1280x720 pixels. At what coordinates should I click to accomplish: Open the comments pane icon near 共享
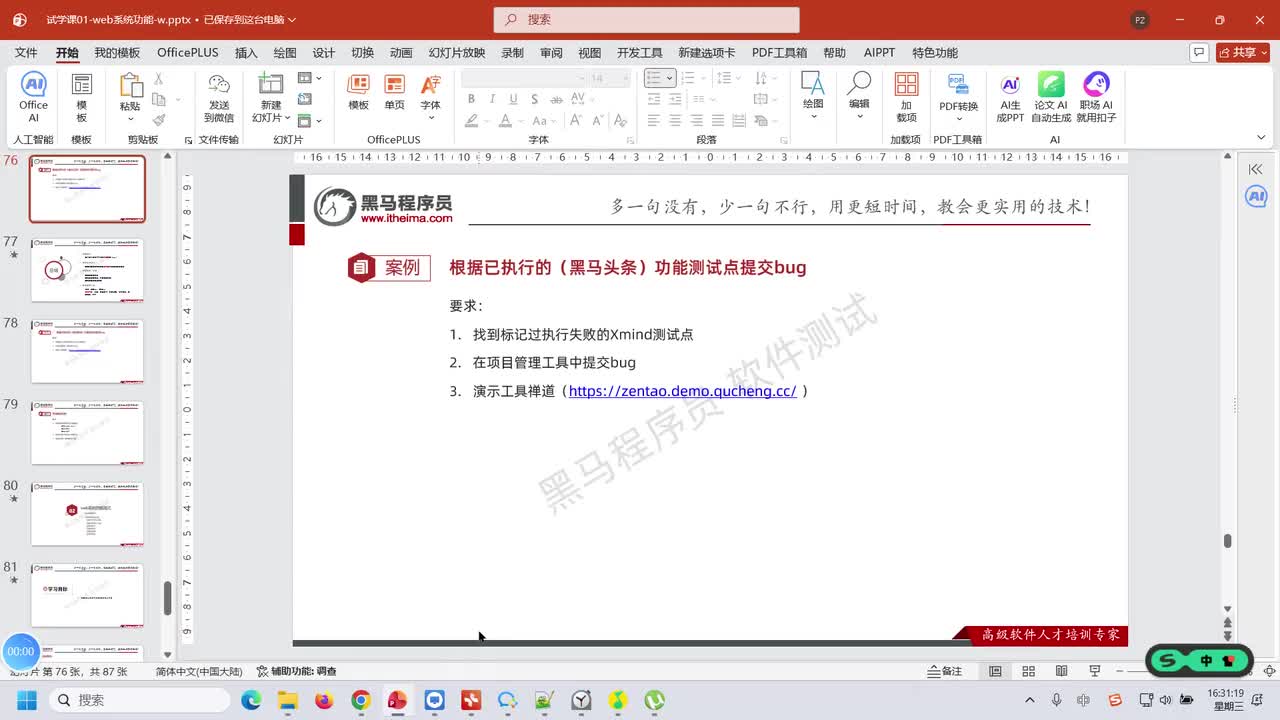point(1199,52)
